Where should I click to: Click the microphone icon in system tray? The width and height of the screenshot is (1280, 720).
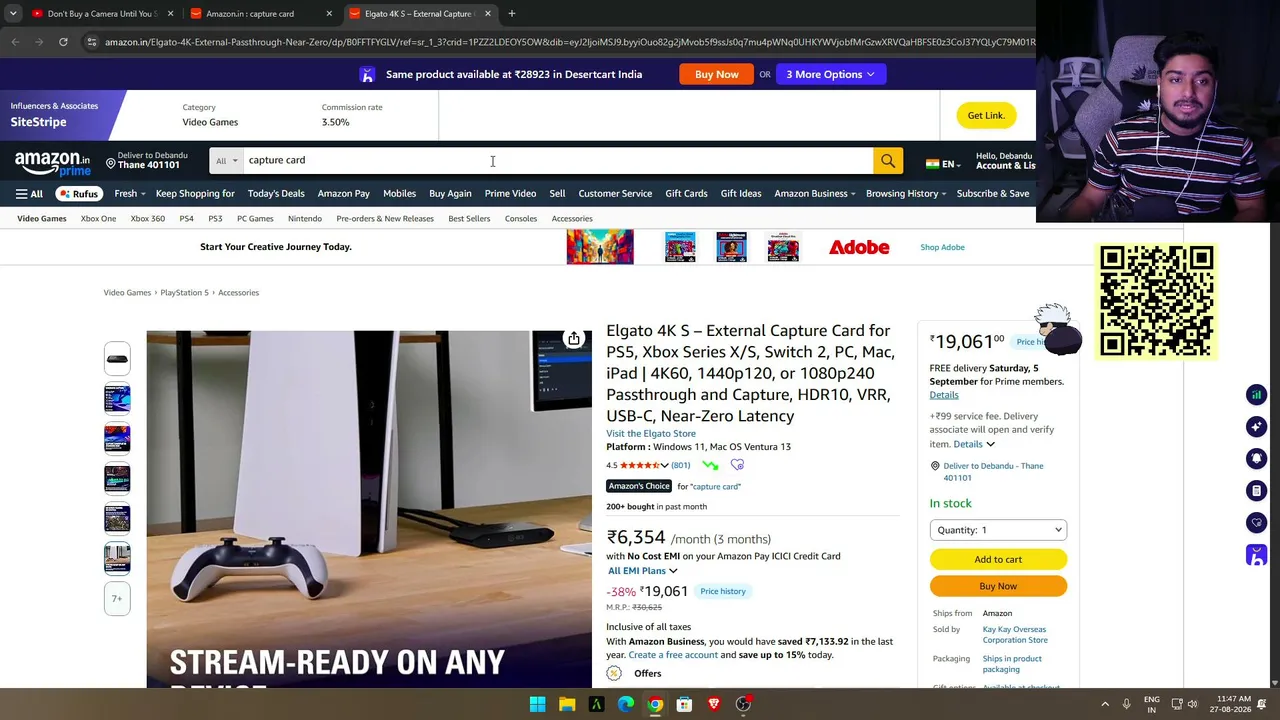[1126, 704]
